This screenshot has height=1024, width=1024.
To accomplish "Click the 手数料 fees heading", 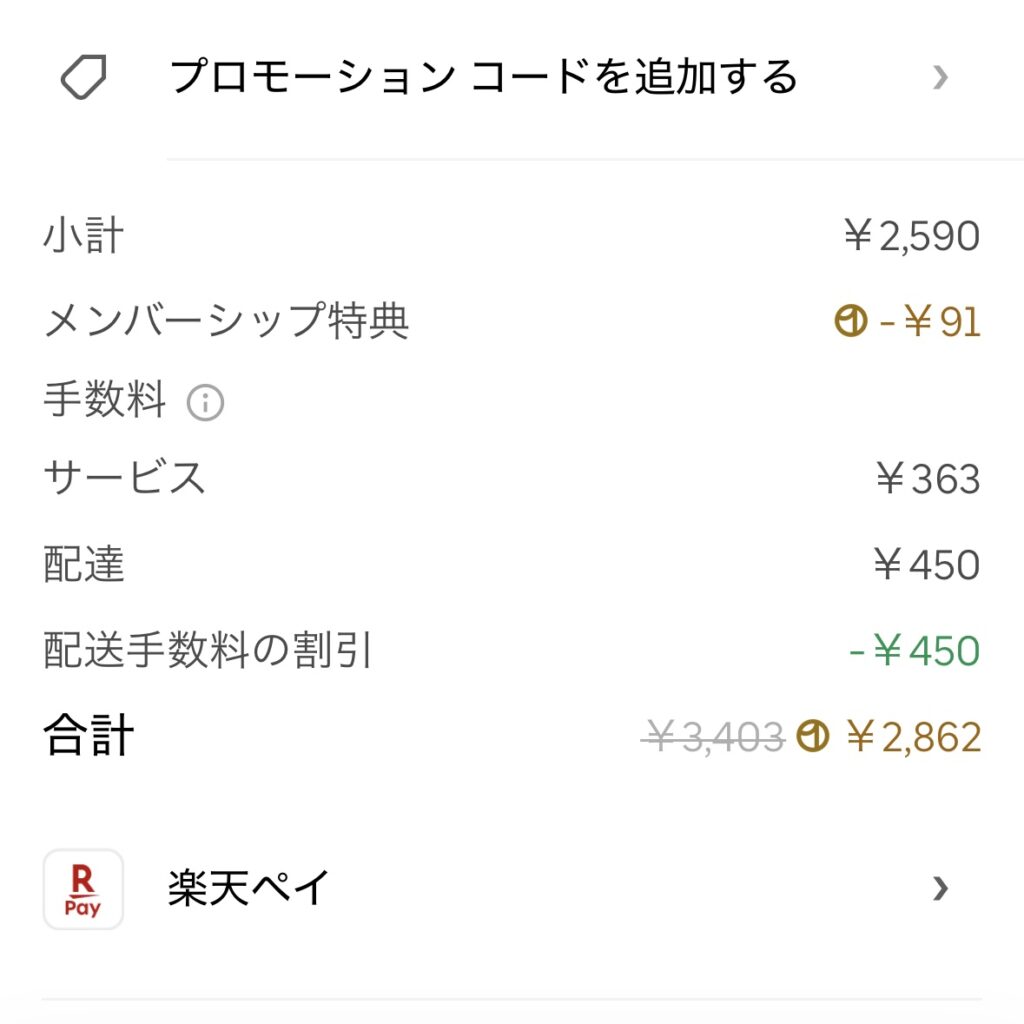I will pyautogui.click(x=104, y=401).
